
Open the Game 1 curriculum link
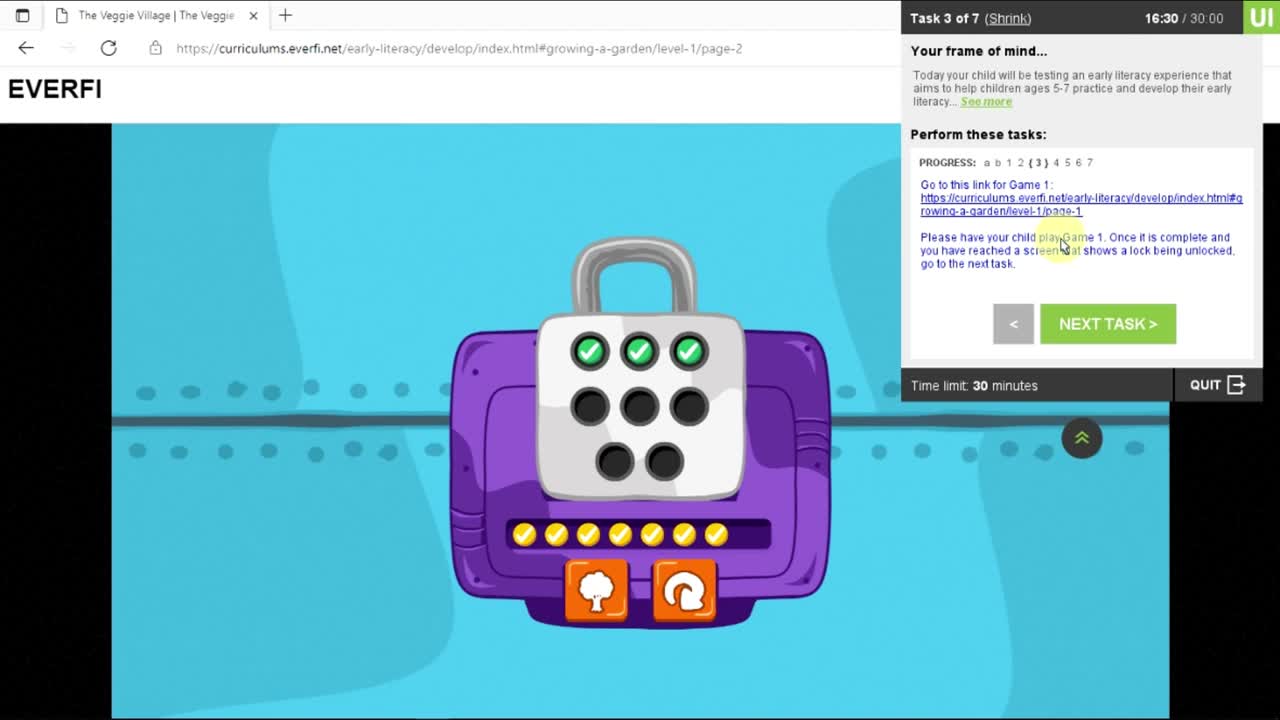[x=1081, y=204]
